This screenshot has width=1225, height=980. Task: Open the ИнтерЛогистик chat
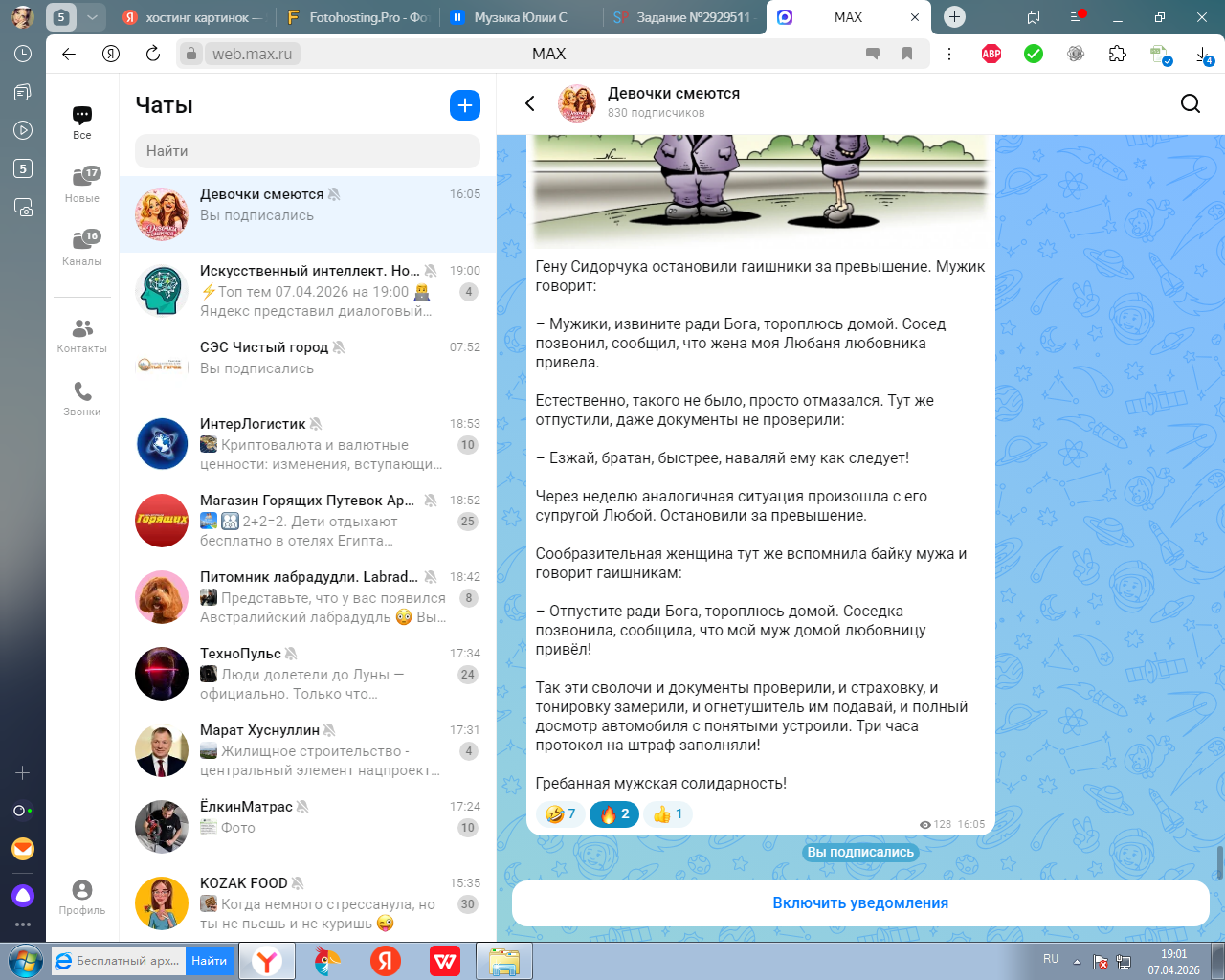coord(308,444)
